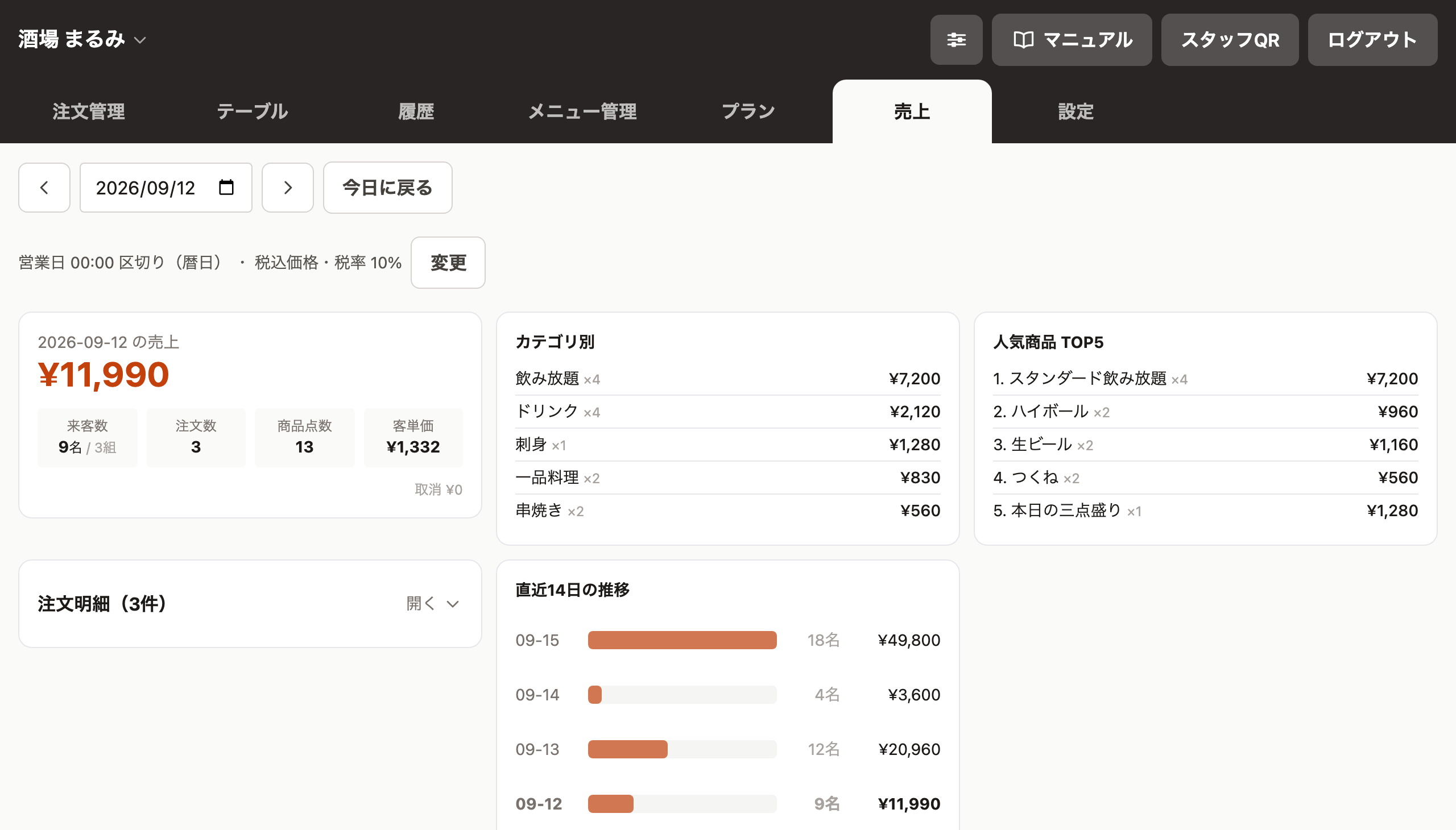Switch to the テーブル tab

(x=252, y=111)
